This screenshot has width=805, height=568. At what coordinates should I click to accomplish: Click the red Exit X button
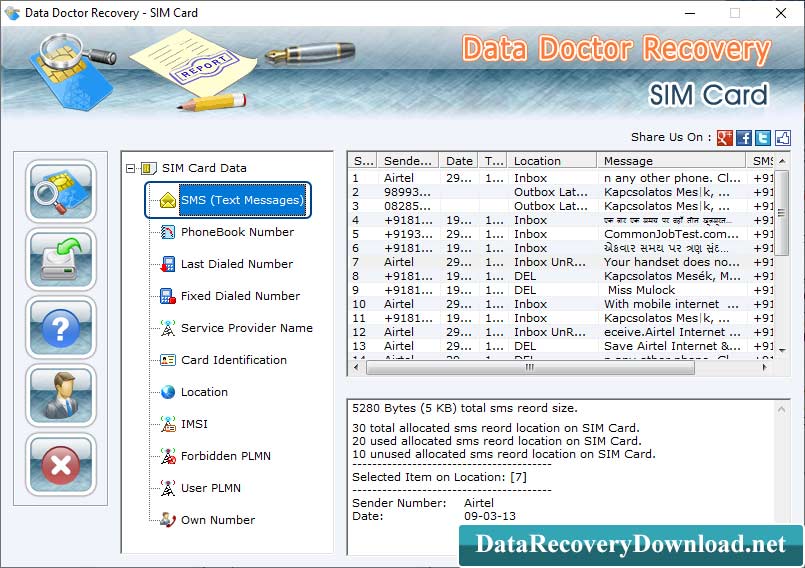(x=61, y=464)
